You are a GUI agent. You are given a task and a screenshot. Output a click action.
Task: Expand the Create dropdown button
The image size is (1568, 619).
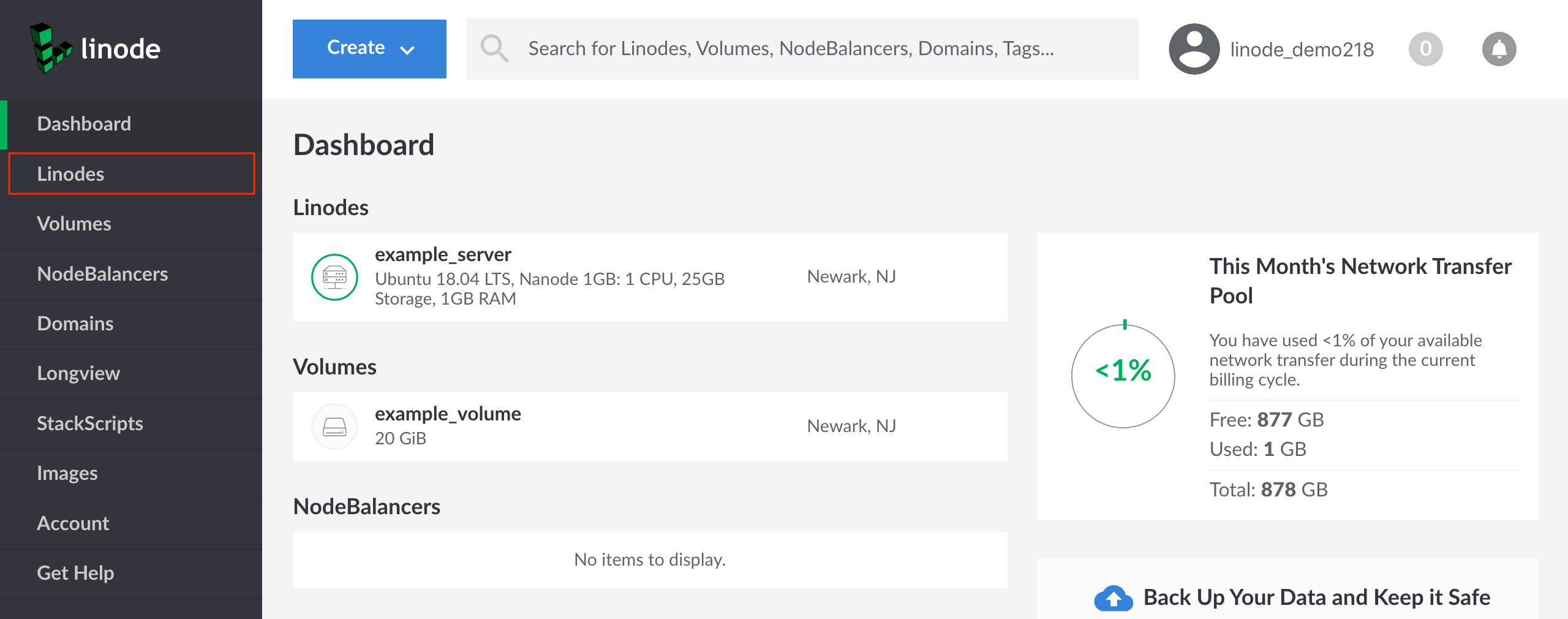369,48
